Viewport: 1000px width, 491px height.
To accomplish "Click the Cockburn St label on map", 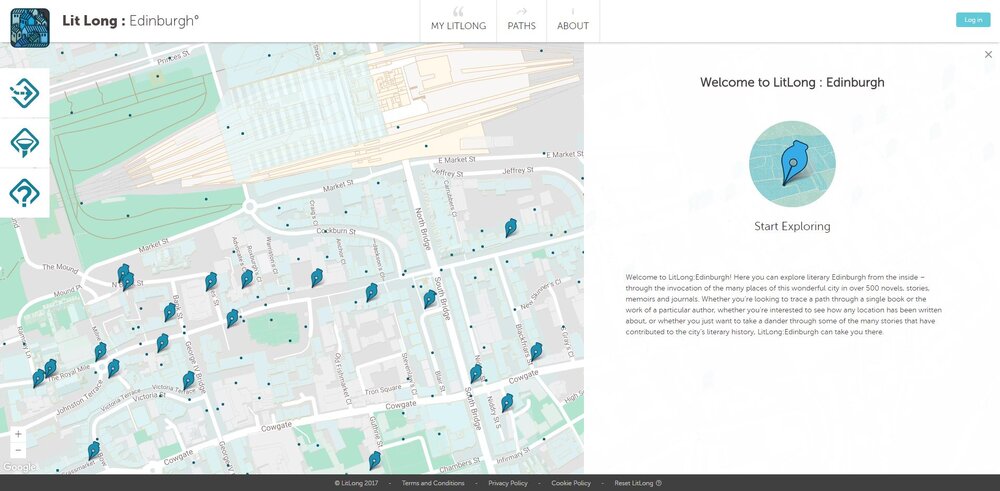I will coord(335,231).
